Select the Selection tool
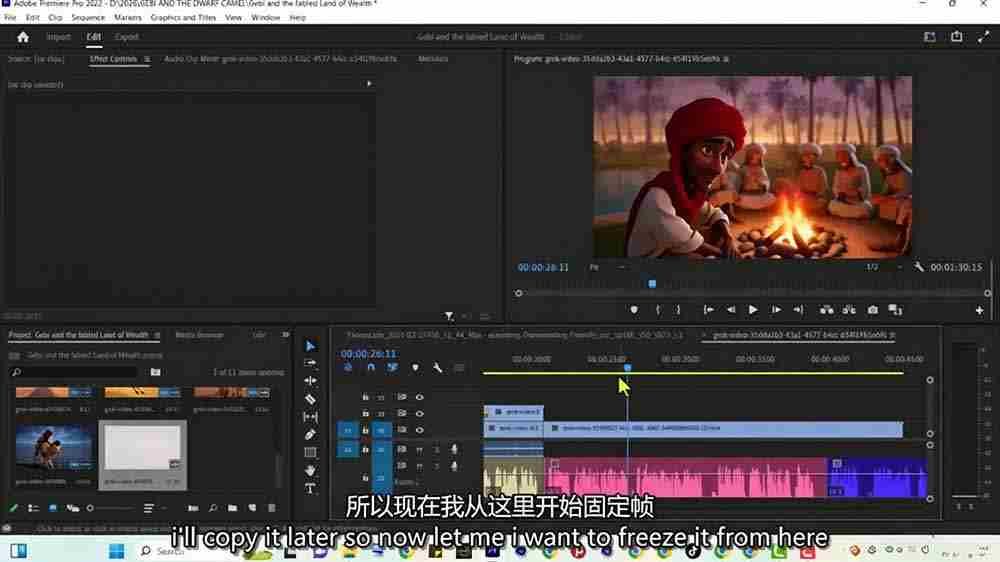The width and height of the screenshot is (1000, 562). click(x=310, y=346)
